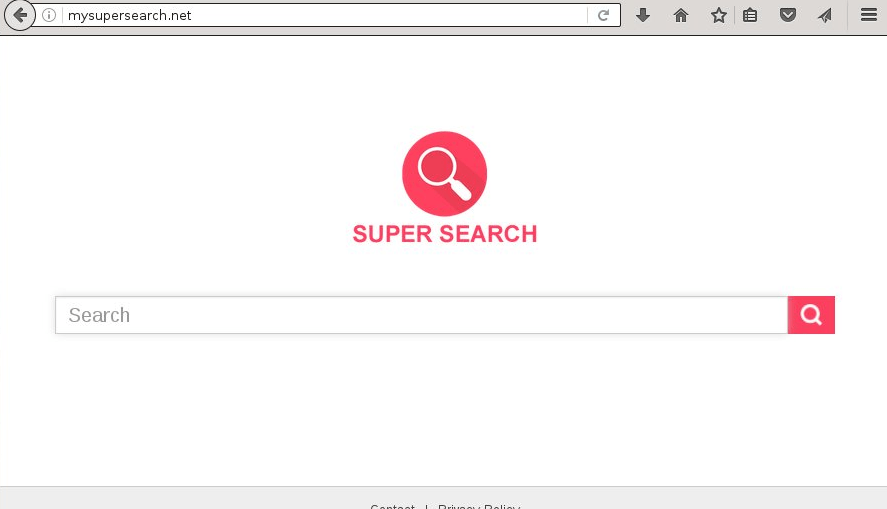Click the Search placeholder text in the field
Screen dimensions: 887x509
(x=100, y=315)
